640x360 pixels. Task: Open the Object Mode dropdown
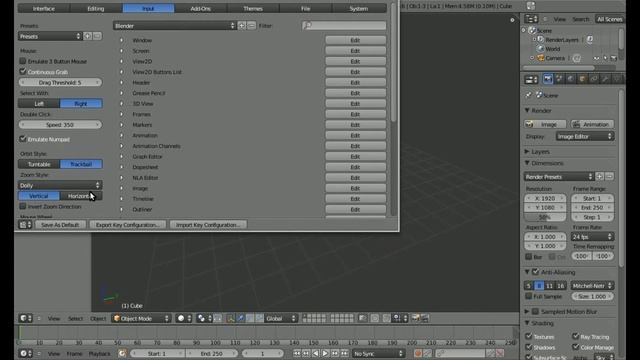click(x=141, y=318)
